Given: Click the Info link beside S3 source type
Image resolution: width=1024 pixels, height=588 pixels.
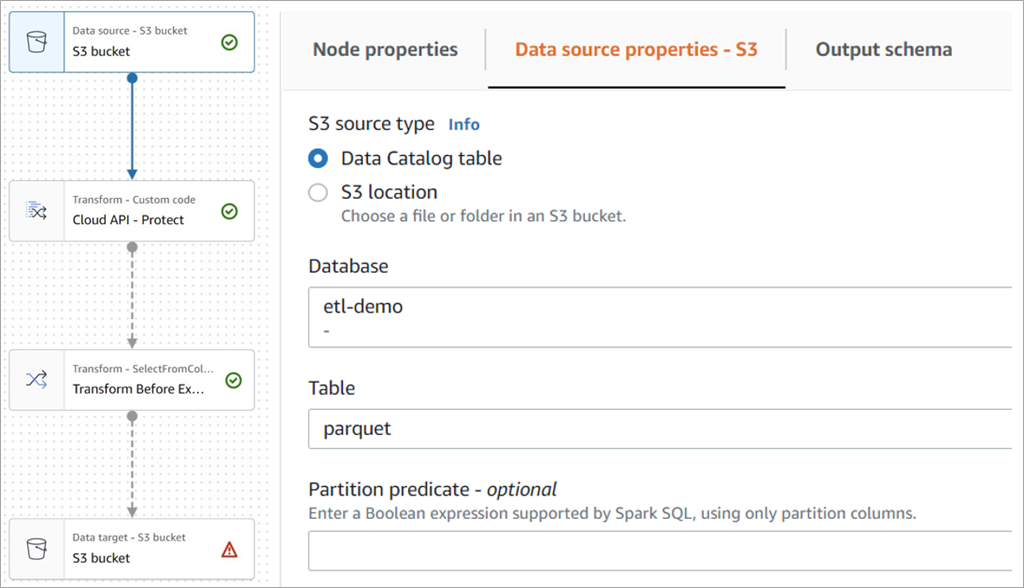Looking at the screenshot, I should 464,125.
